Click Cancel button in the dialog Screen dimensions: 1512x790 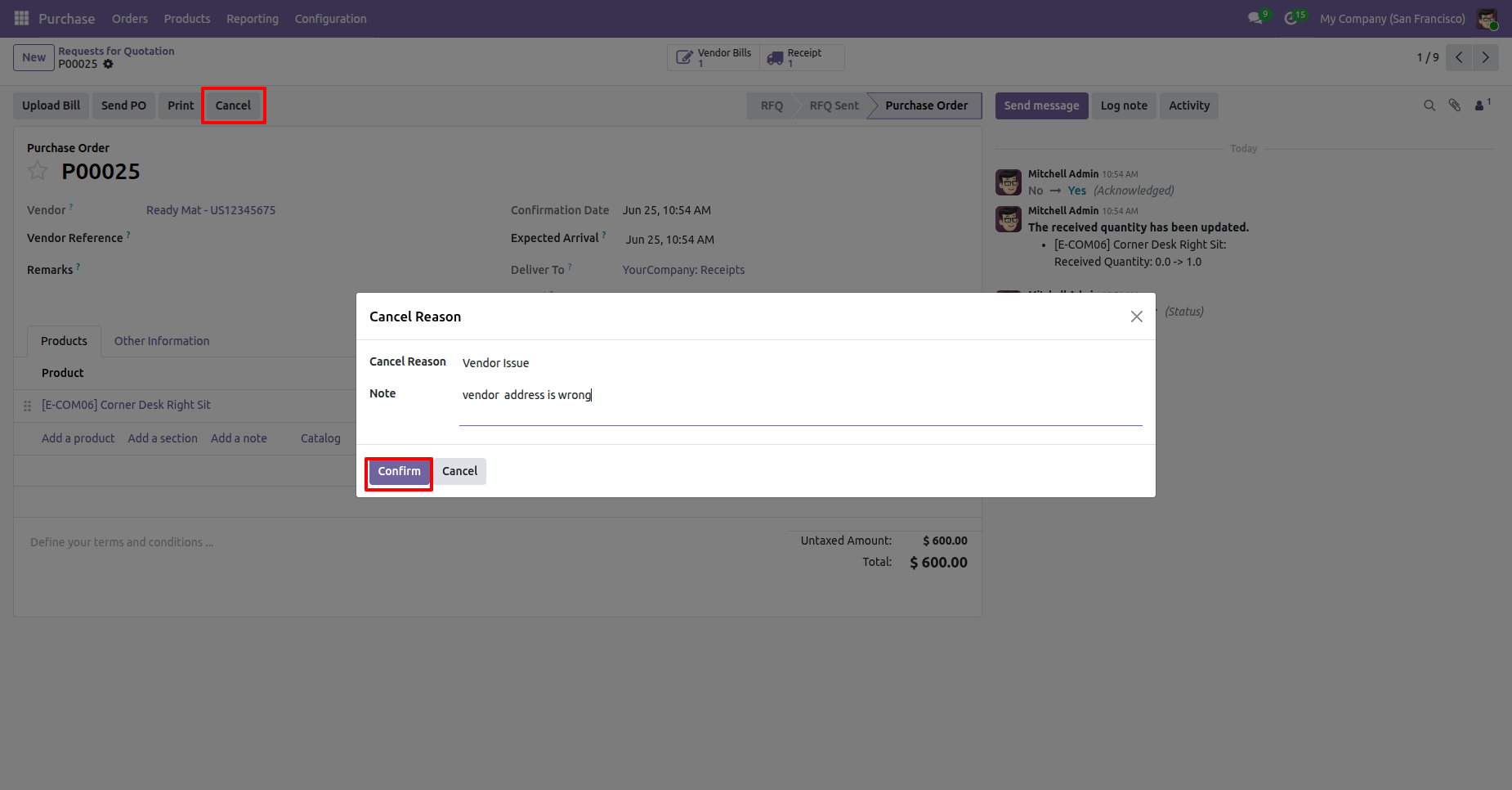[459, 471]
